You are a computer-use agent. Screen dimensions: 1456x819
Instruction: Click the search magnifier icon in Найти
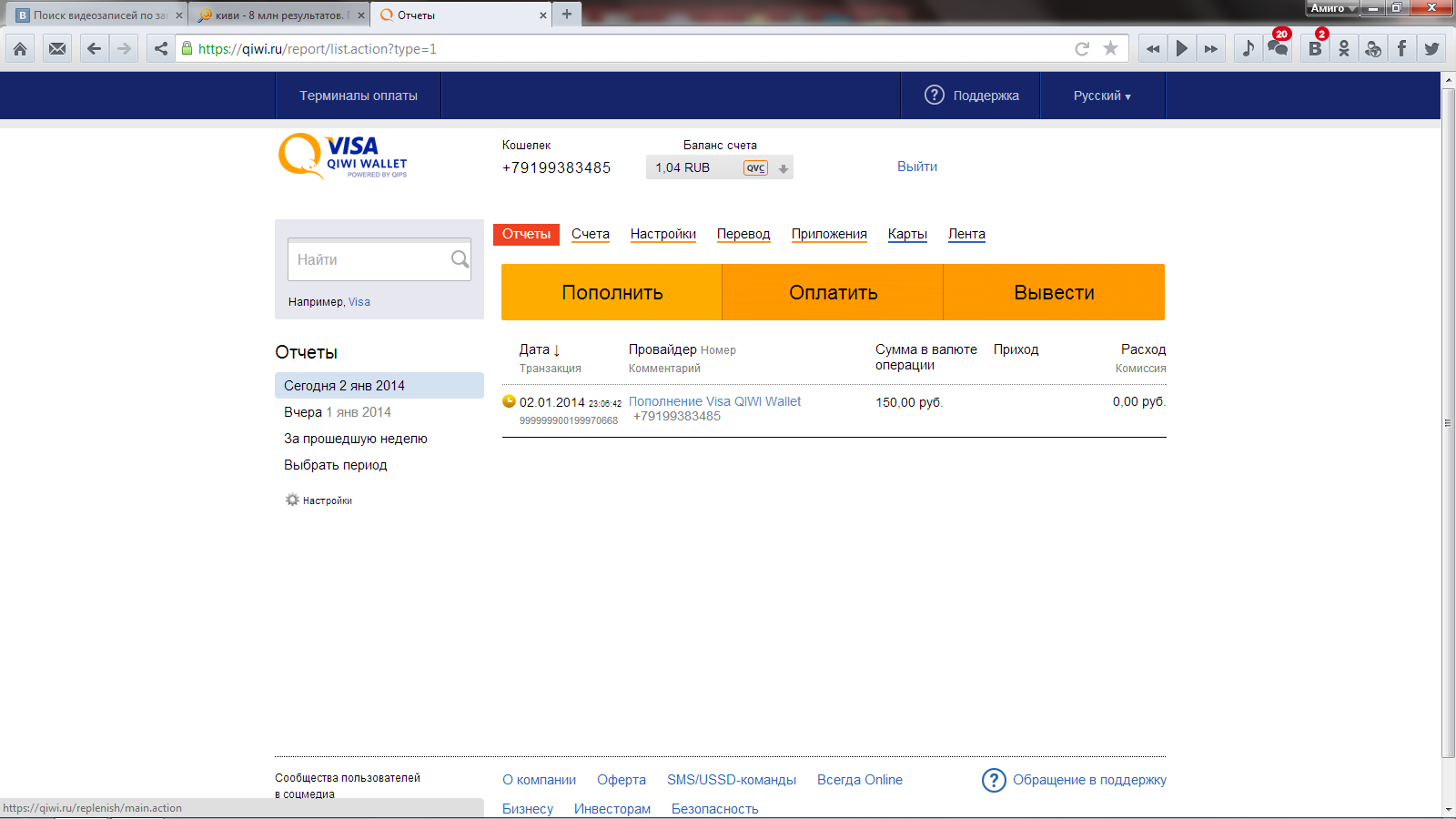click(x=460, y=259)
